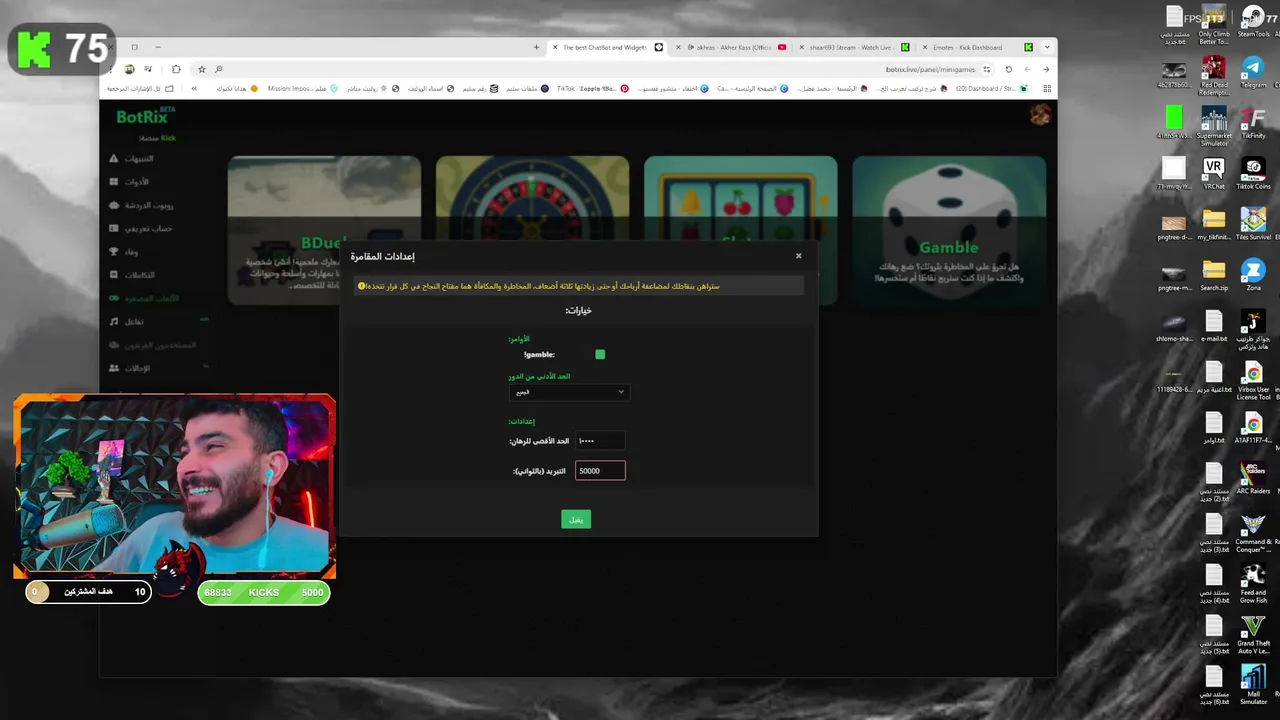Viewport: 1280px width, 720px height.
Task: Open the ARC Raiders desktop shortcut
Action: [1253, 479]
